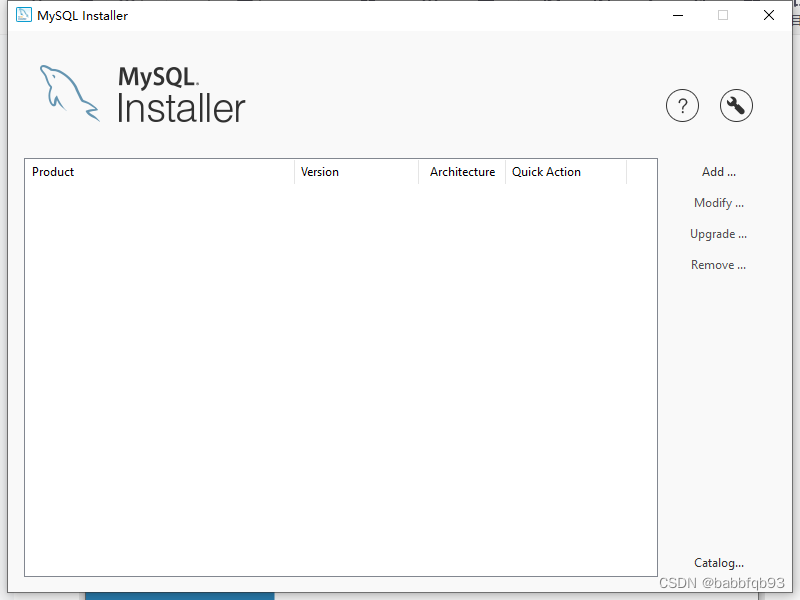Click the Upgrade ... button
The height and width of the screenshot is (600, 800).
click(x=718, y=234)
